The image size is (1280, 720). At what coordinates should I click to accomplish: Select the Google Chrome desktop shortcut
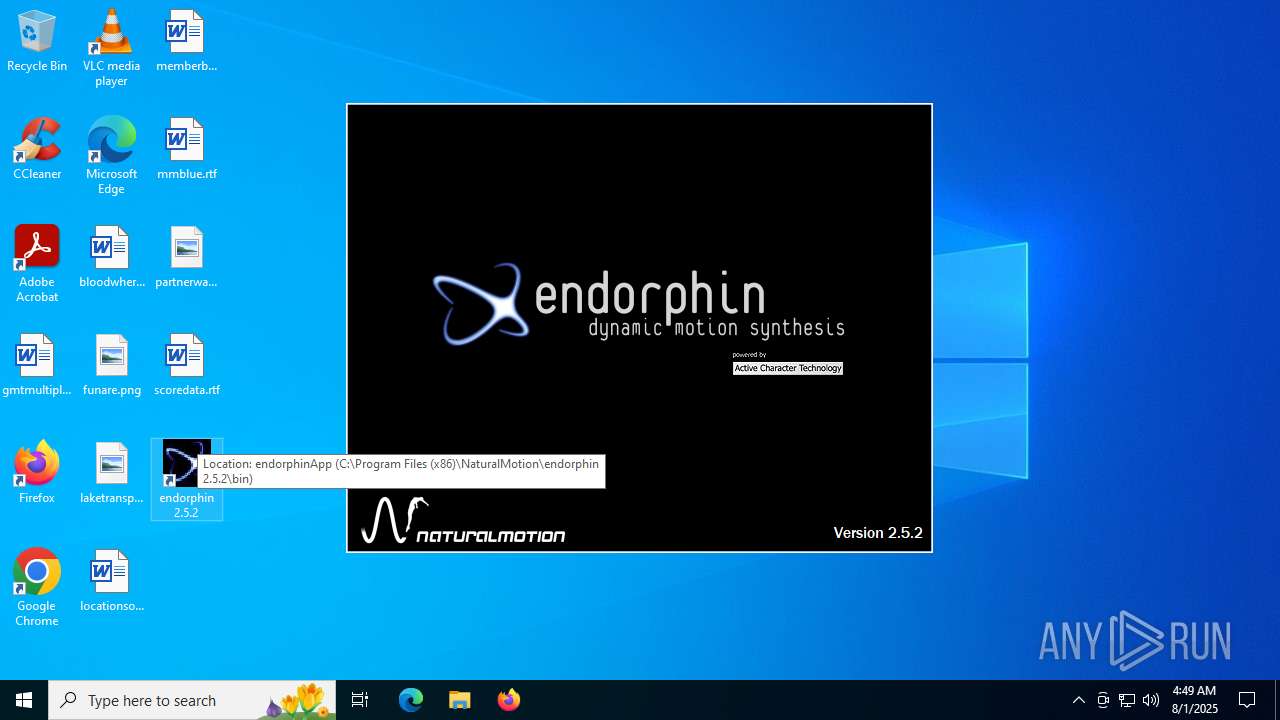37,588
